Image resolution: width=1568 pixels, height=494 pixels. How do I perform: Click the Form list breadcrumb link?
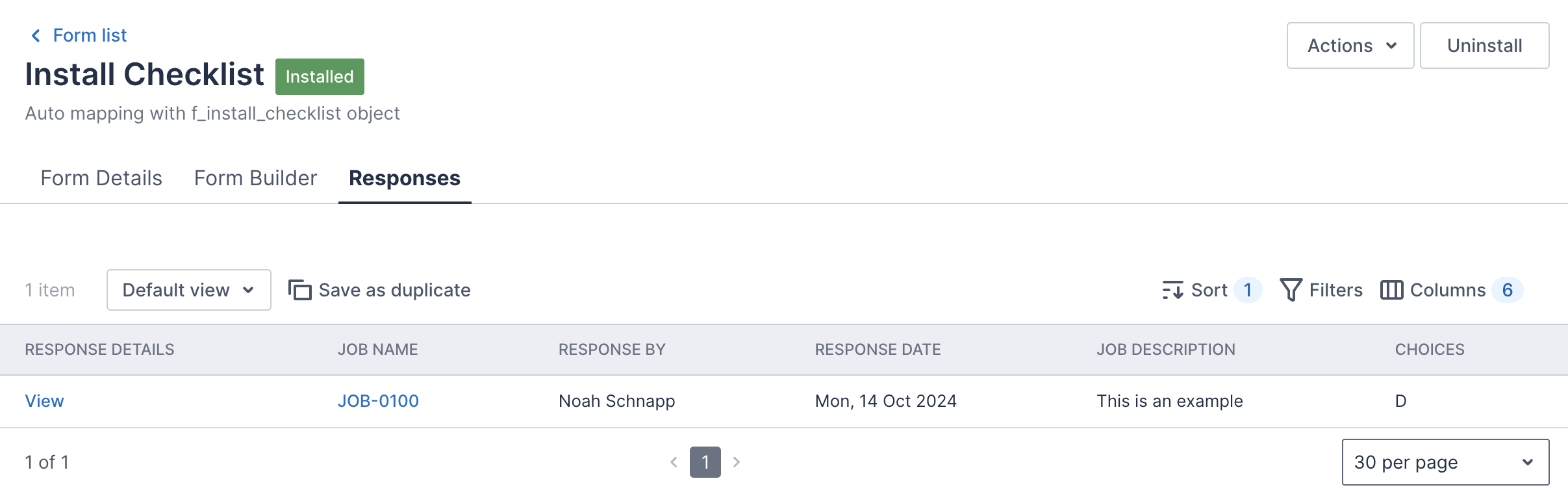pos(90,36)
